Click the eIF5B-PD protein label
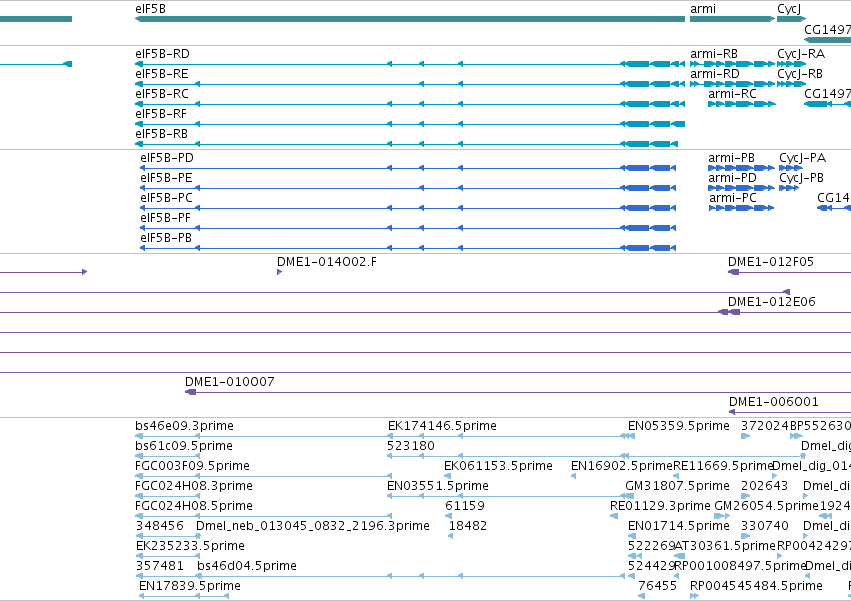The width and height of the screenshot is (851, 601). pyautogui.click(x=167, y=158)
